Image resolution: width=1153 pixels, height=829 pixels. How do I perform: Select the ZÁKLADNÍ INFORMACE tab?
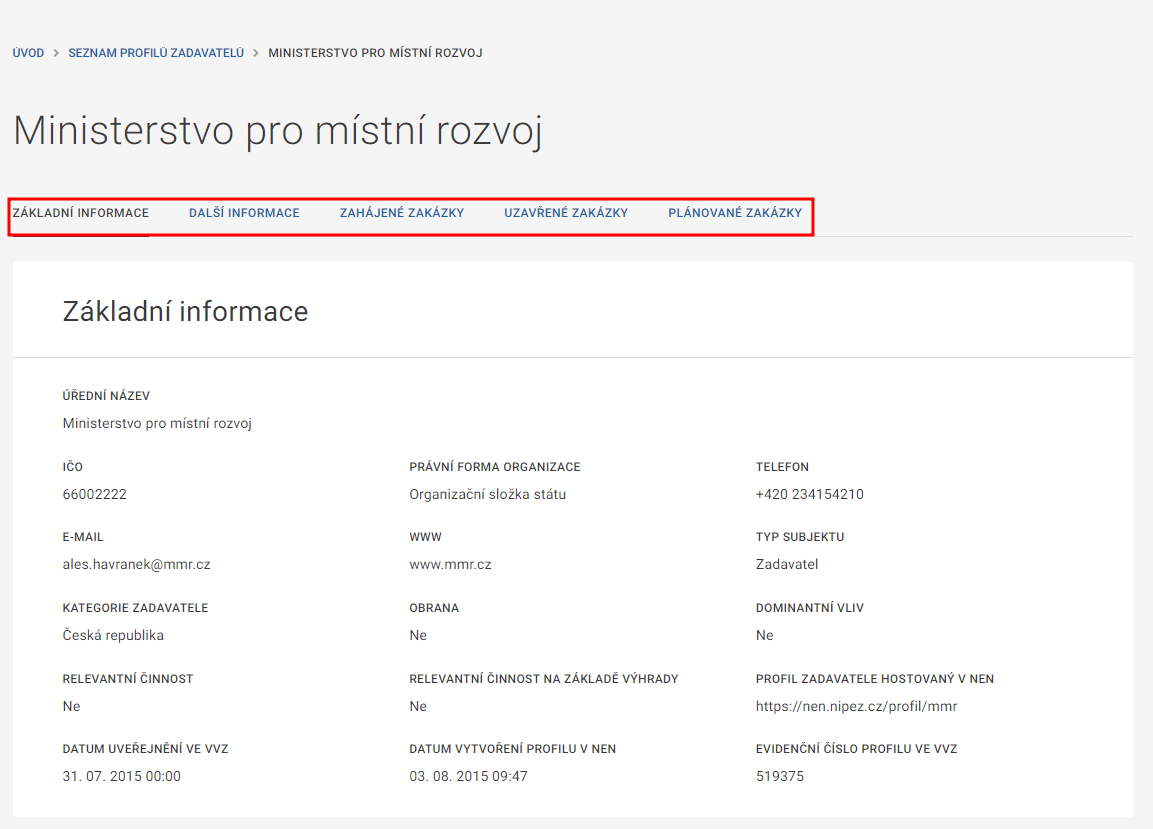(x=81, y=213)
